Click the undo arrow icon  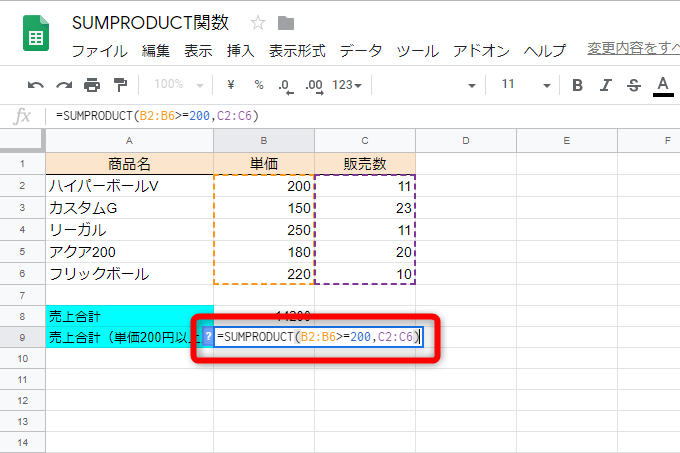pos(36,85)
